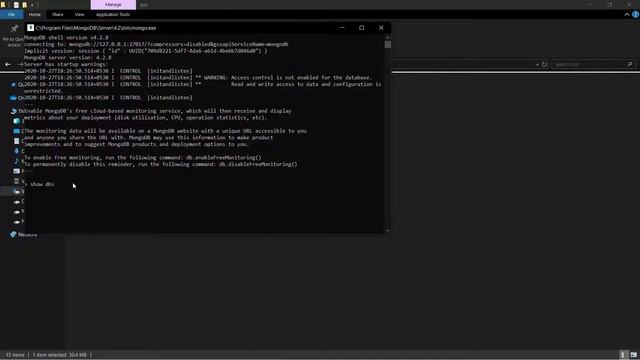Click the magnifier icon in search box

(x=630, y=64)
